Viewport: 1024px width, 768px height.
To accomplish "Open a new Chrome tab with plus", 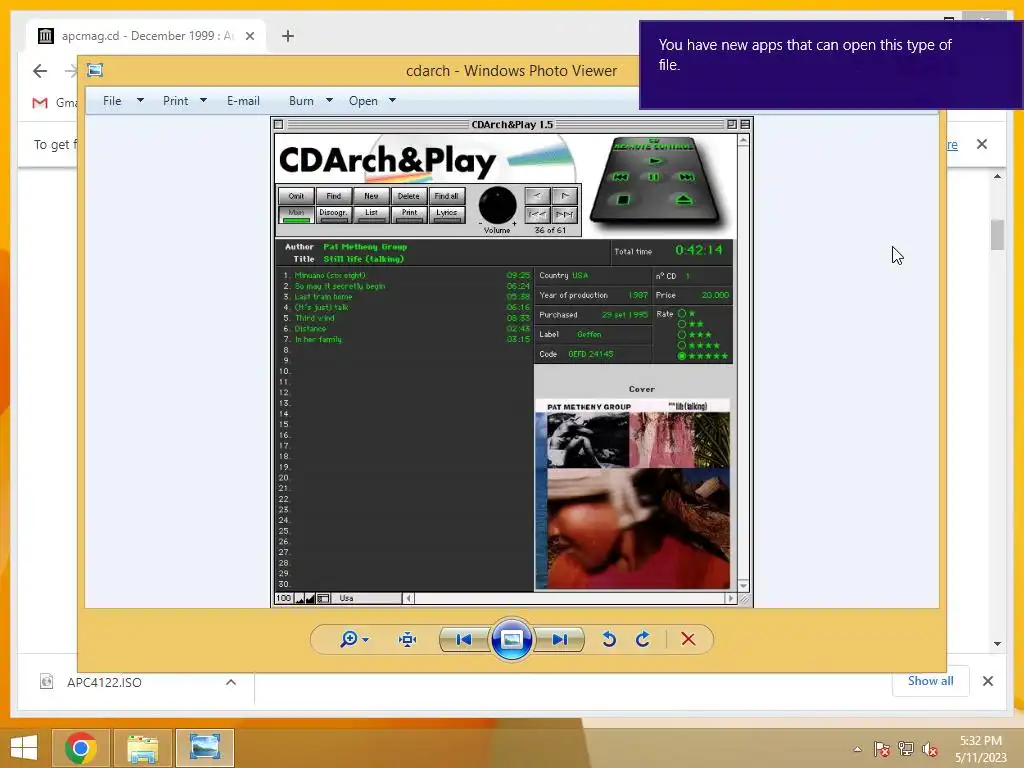I will click(288, 36).
